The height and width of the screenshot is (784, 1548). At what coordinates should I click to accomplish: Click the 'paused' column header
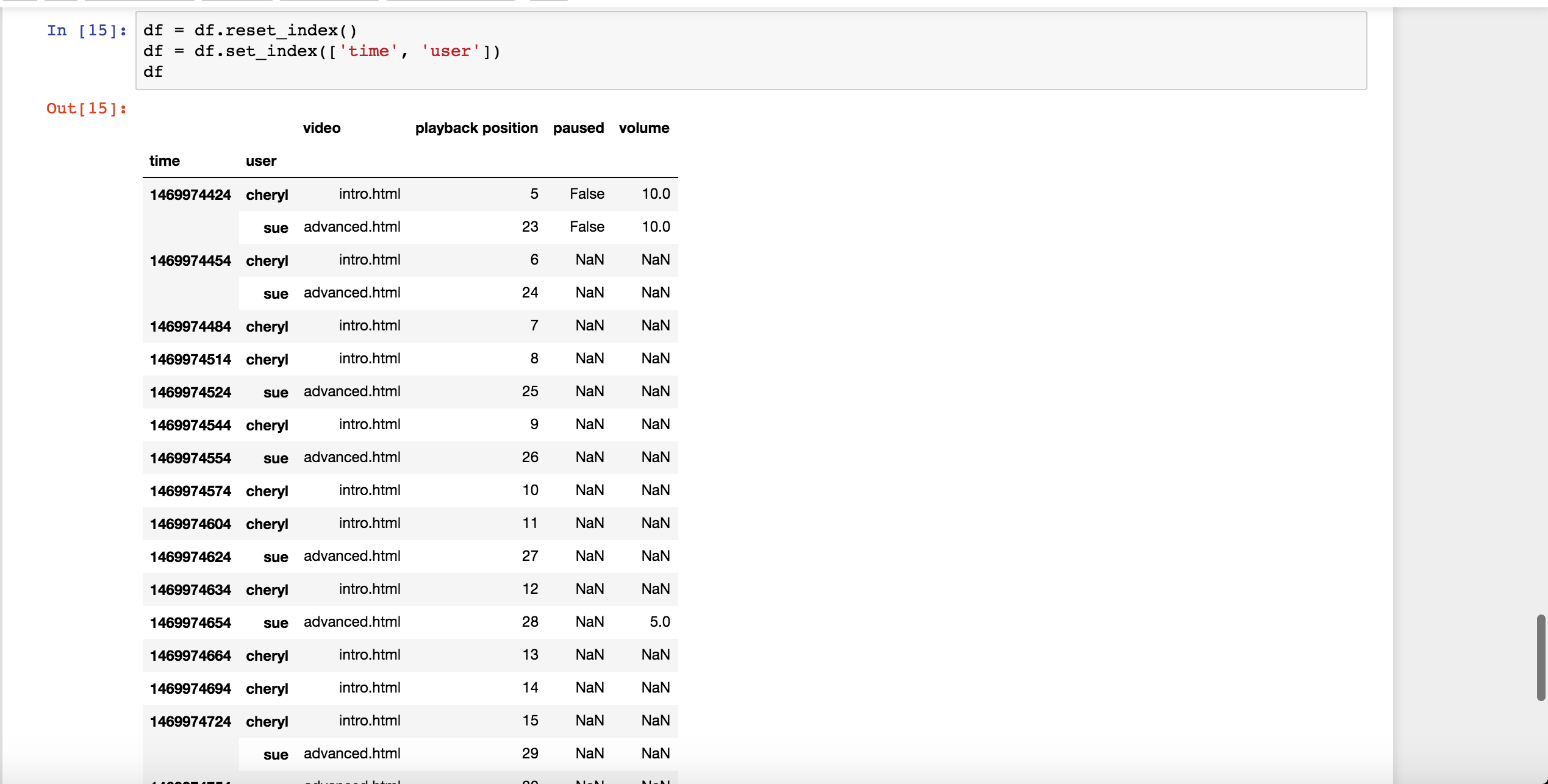point(578,128)
